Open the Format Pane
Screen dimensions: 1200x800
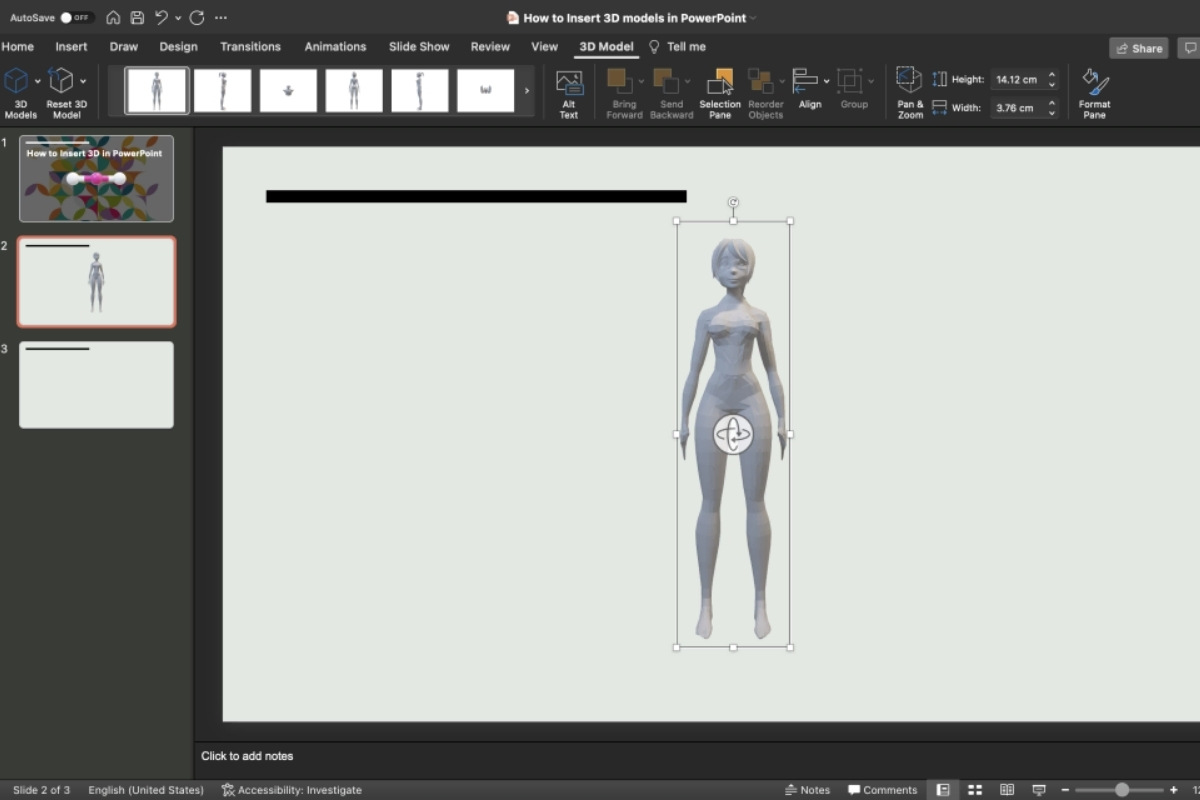[x=1094, y=92]
